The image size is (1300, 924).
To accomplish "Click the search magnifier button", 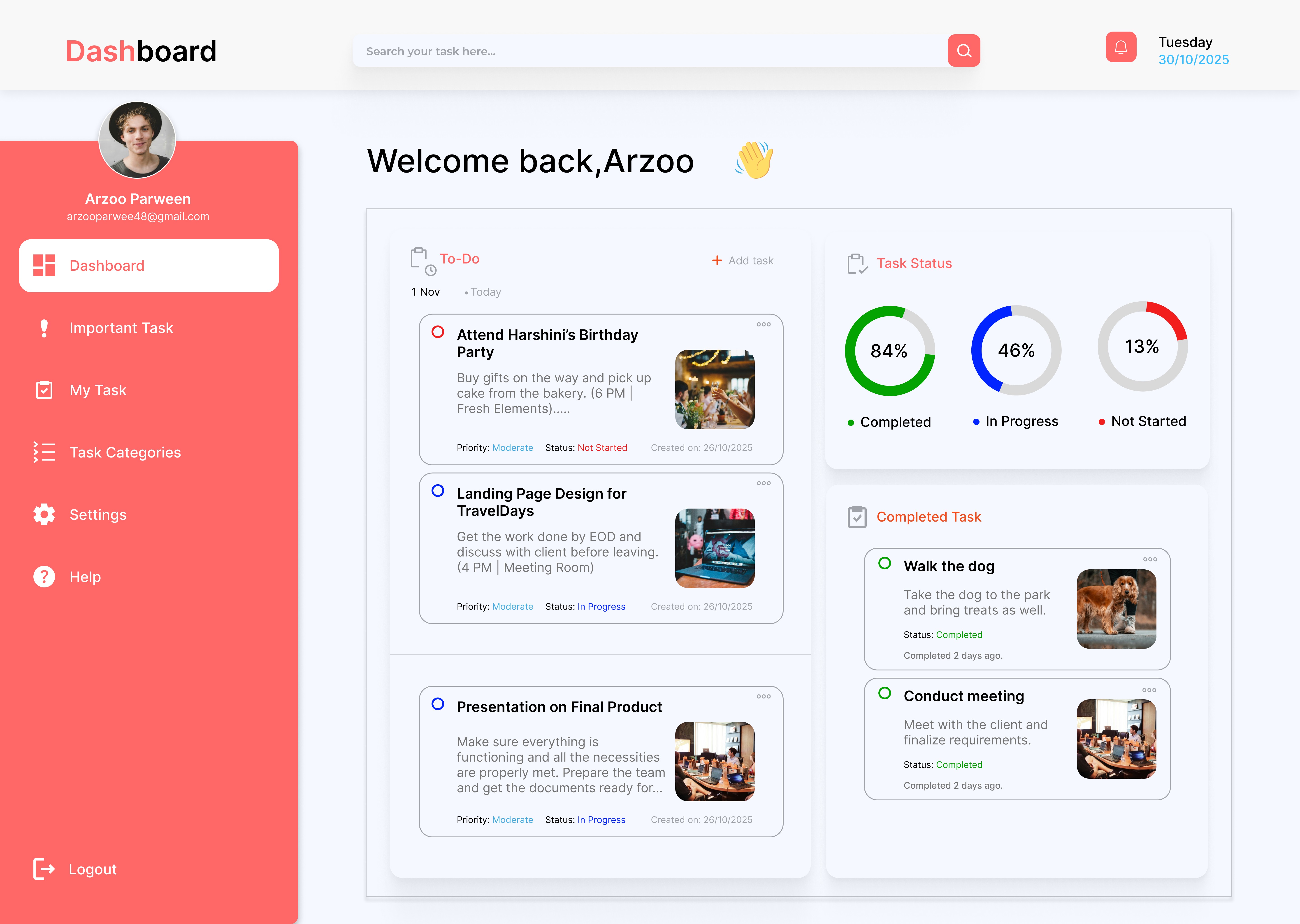I will (x=964, y=51).
